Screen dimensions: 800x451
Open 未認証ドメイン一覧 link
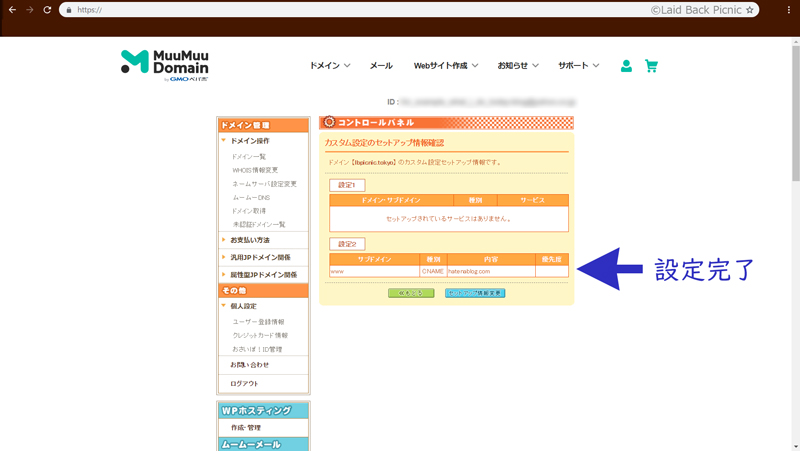click(259, 224)
